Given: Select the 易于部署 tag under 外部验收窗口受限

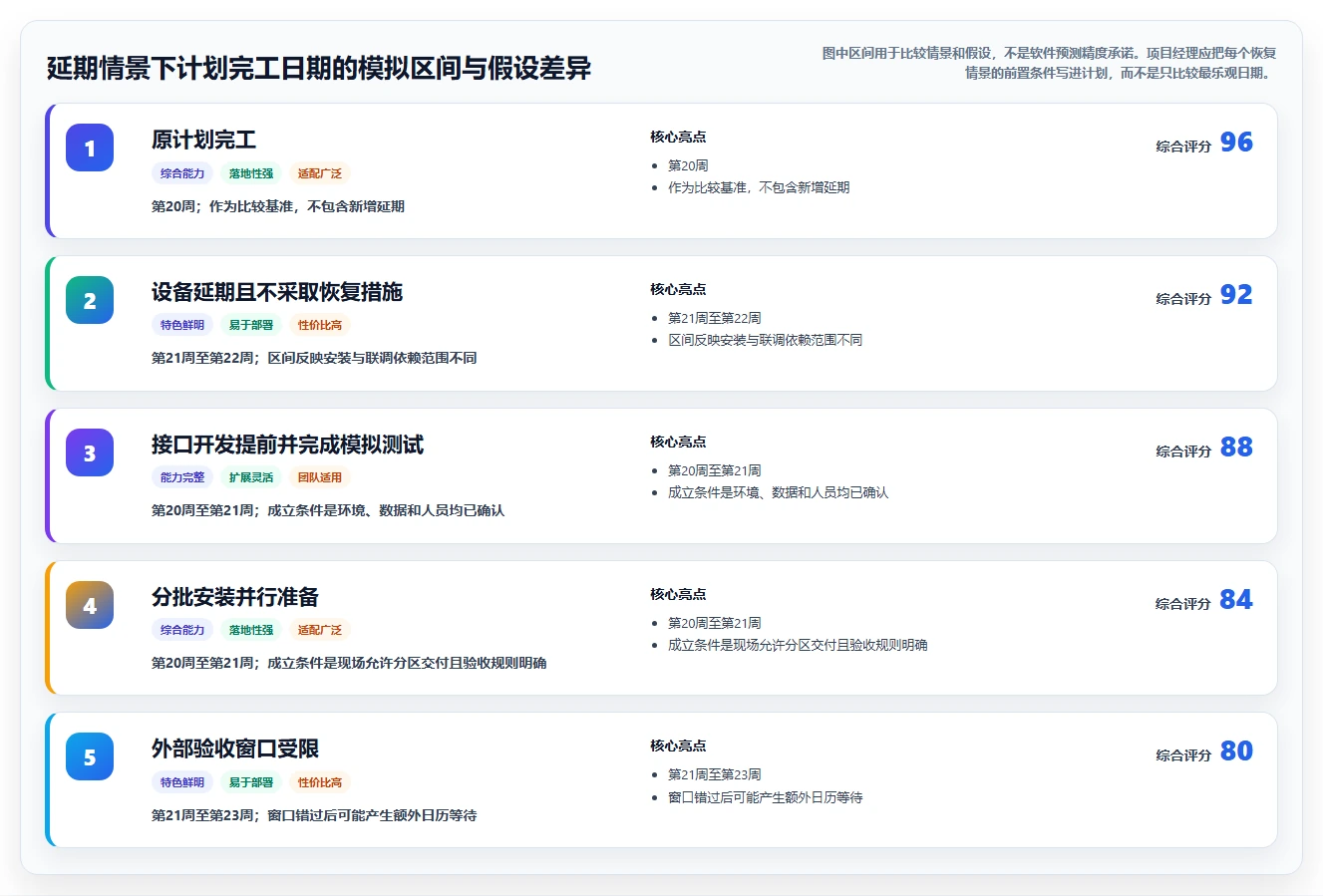Looking at the screenshot, I should tap(251, 782).
